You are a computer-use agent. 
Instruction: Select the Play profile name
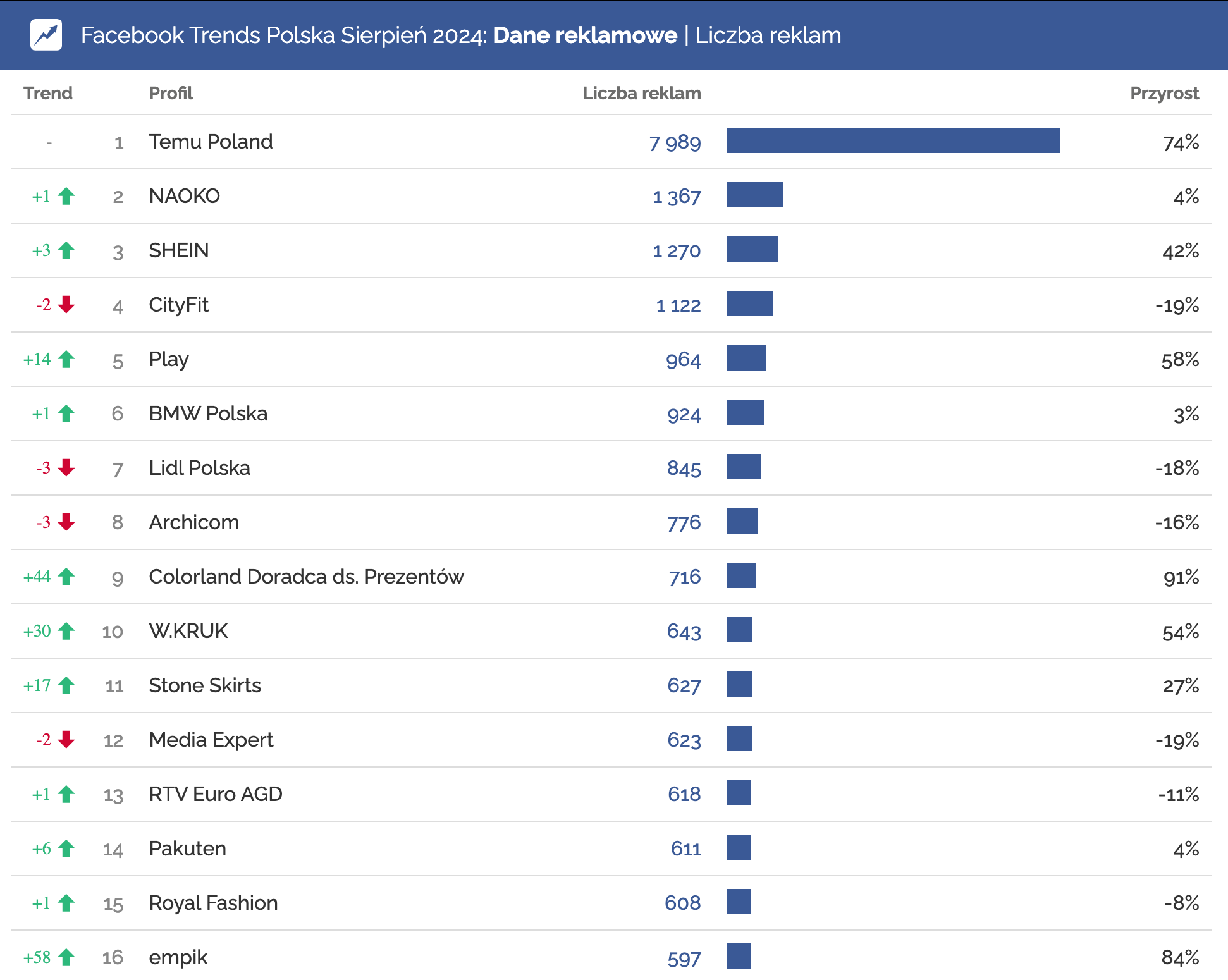coord(168,359)
